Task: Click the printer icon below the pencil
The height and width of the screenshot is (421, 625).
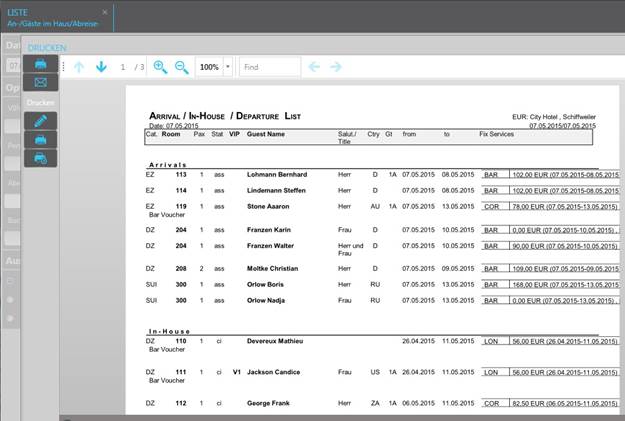Action: click(41, 140)
